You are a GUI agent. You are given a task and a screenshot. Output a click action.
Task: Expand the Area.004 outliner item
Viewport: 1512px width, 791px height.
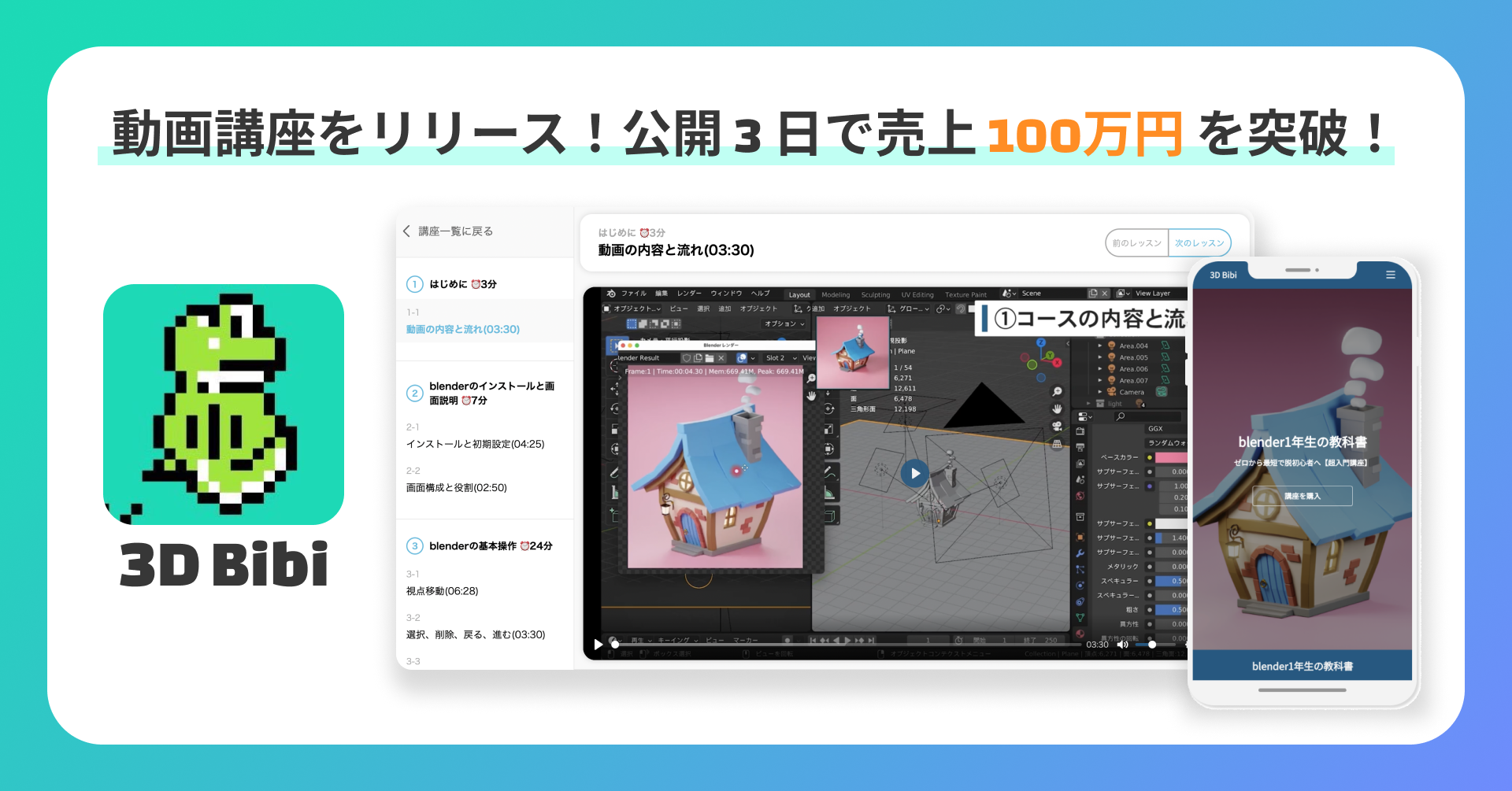(1100, 346)
